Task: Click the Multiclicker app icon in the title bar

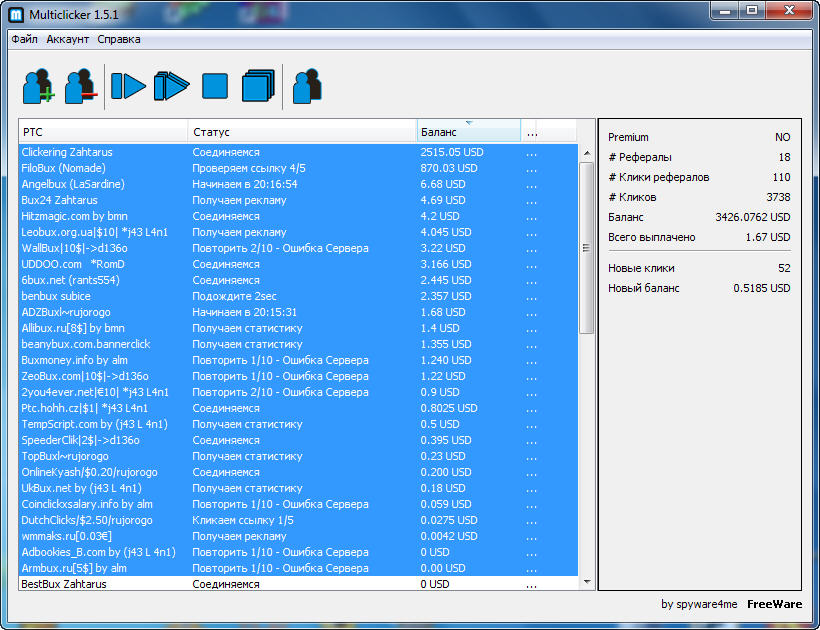Action: tap(16, 15)
